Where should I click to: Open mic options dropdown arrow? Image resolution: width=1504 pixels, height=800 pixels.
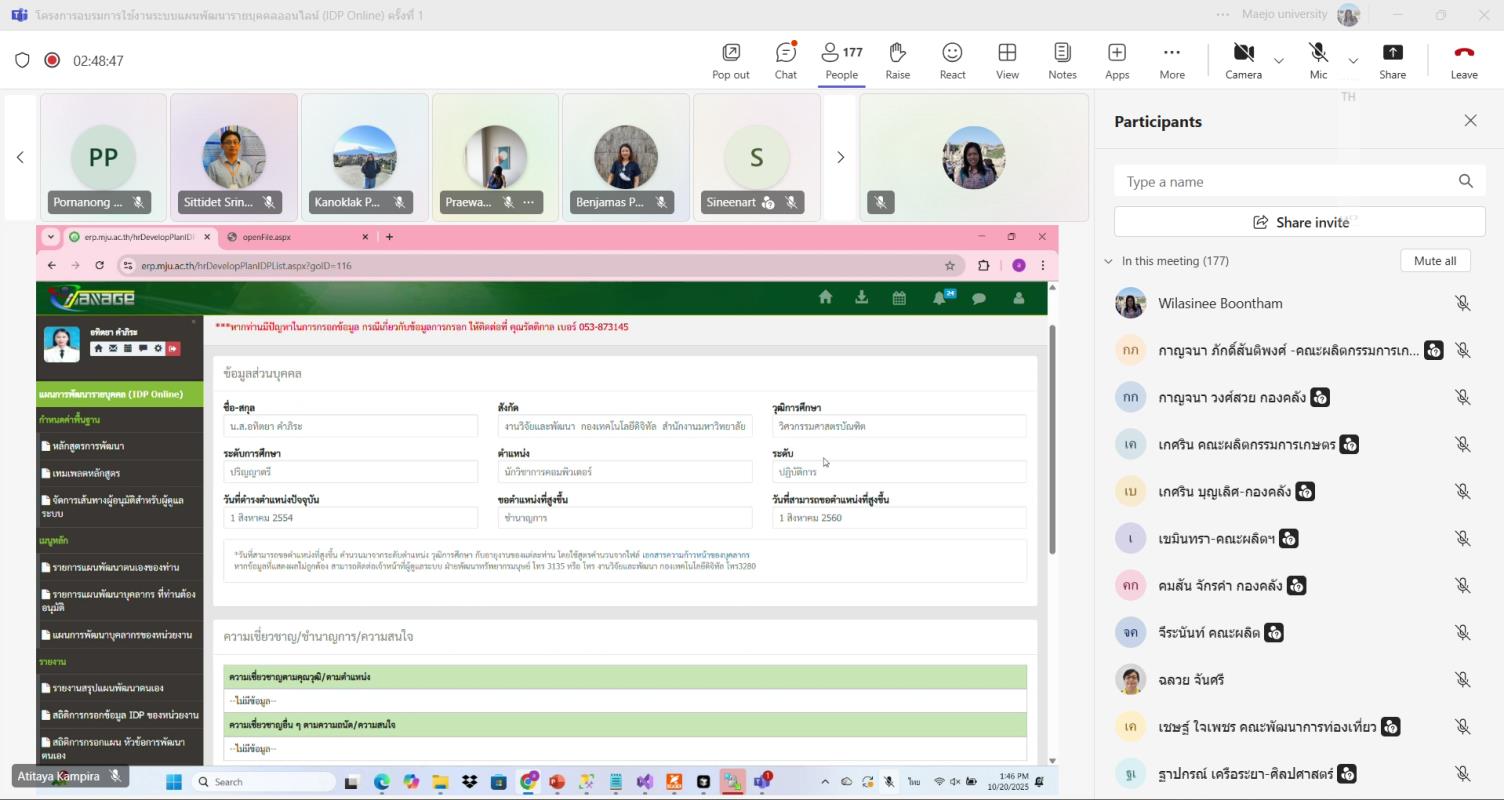(1353, 61)
